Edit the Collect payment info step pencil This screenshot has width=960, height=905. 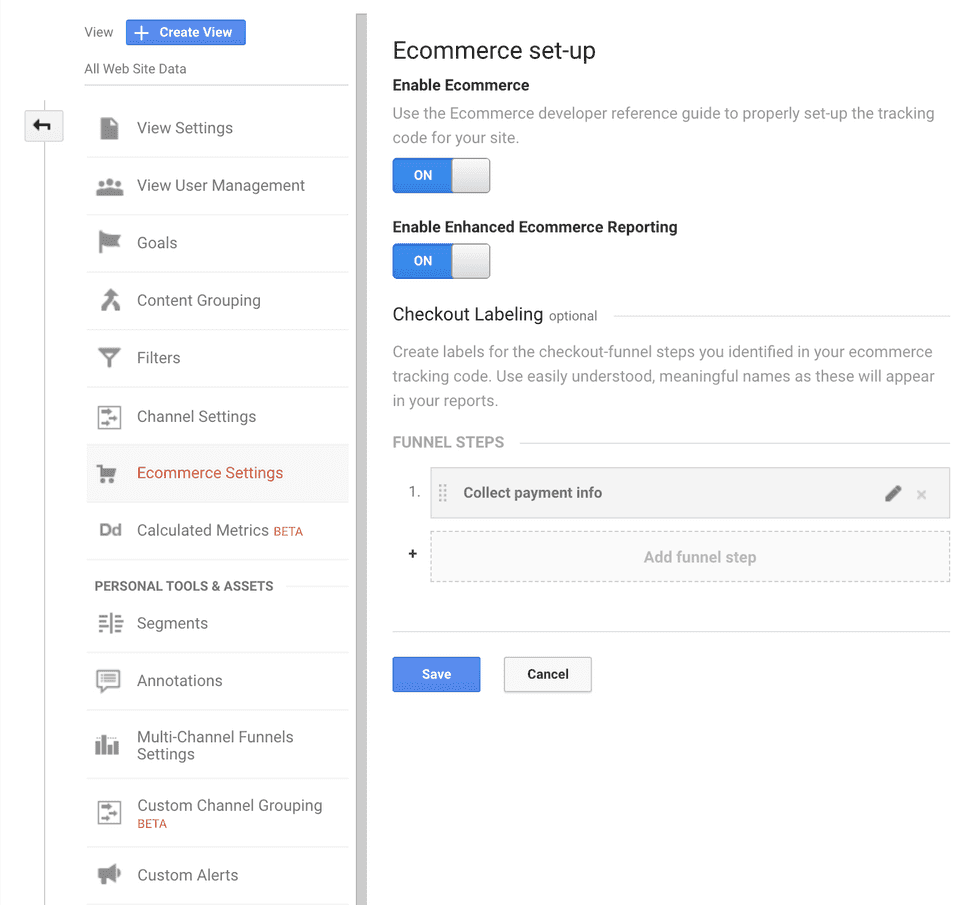[893, 493]
